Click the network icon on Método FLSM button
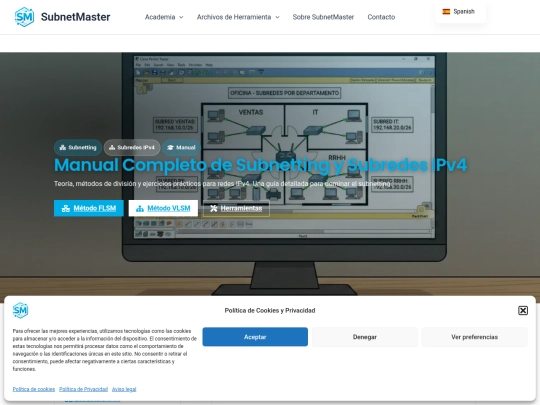This screenshot has height=405, width=540. [x=65, y=208]
